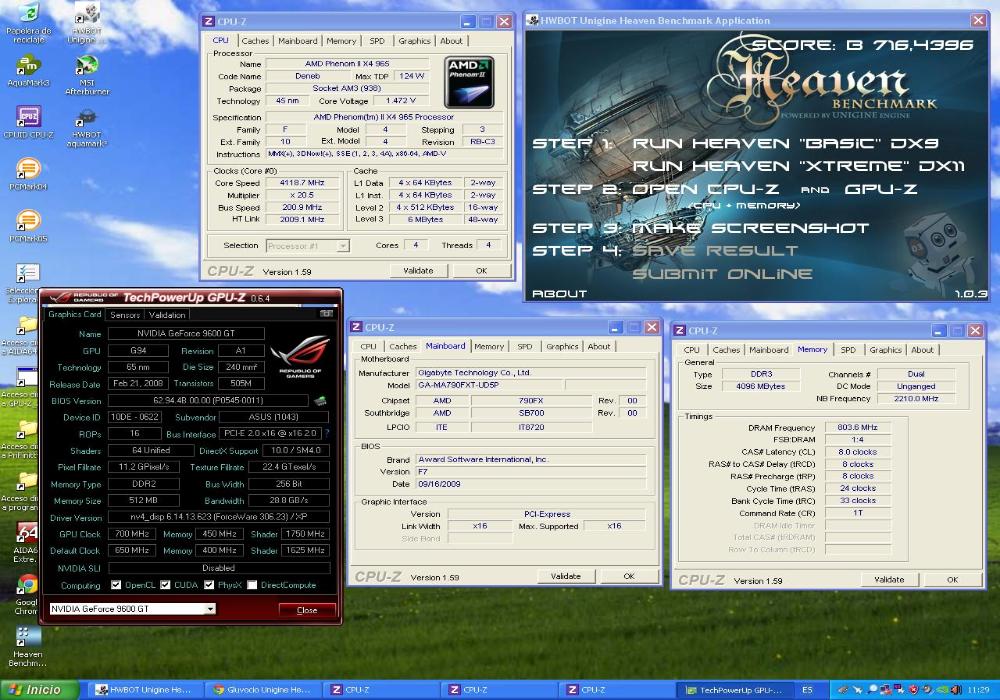
Task: Click the bus interface question mark in GPU-Z
Action: point(327,434)
